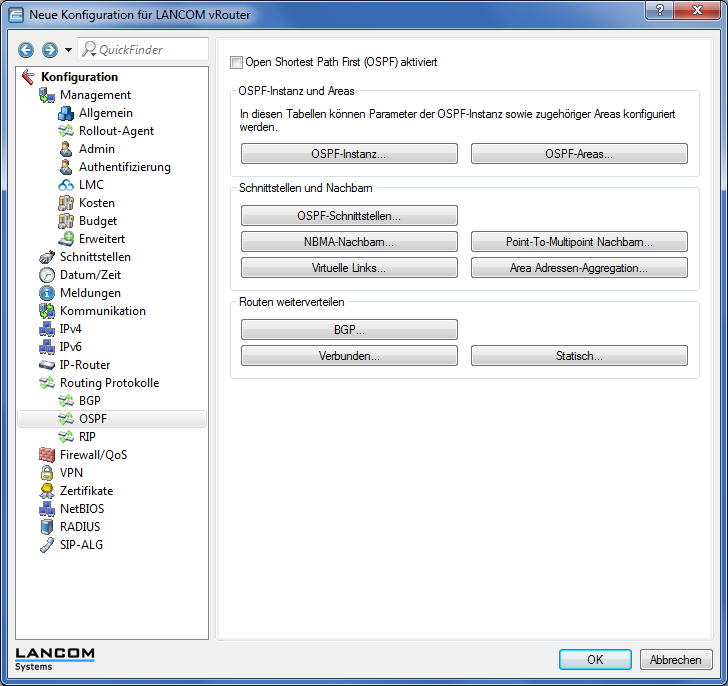This screenshot has width=728, height=686.
Task: Select the Firewall/QoS icon in tree
Action: (x=47, y=455)
